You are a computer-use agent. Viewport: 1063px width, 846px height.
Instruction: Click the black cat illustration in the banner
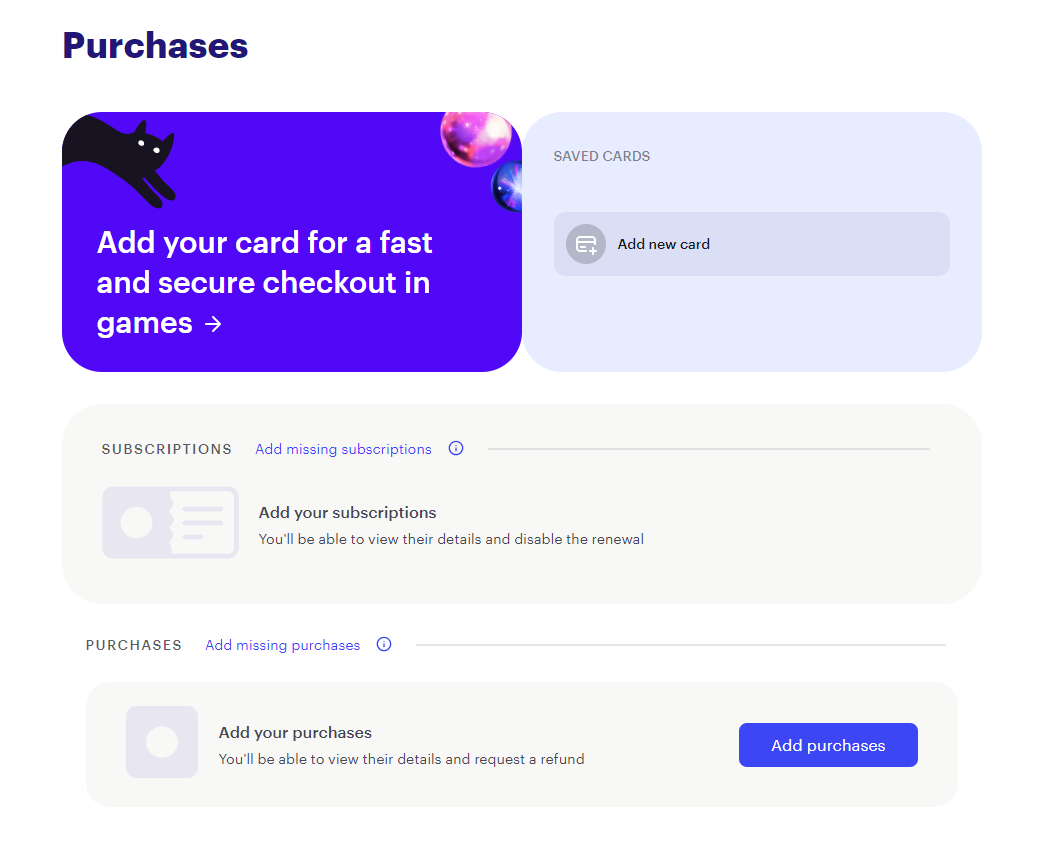coord(125,155)
